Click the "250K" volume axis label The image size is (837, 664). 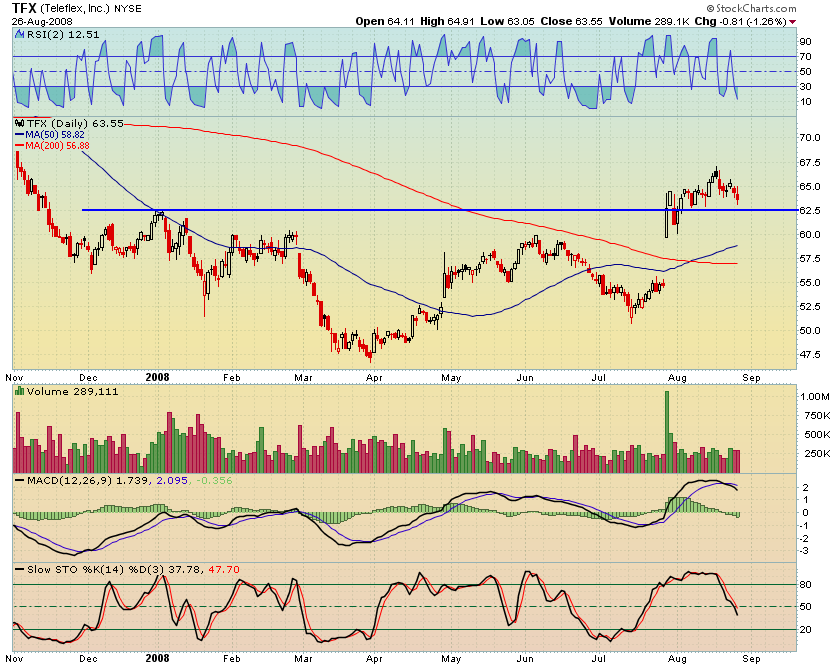click(817, 454)
